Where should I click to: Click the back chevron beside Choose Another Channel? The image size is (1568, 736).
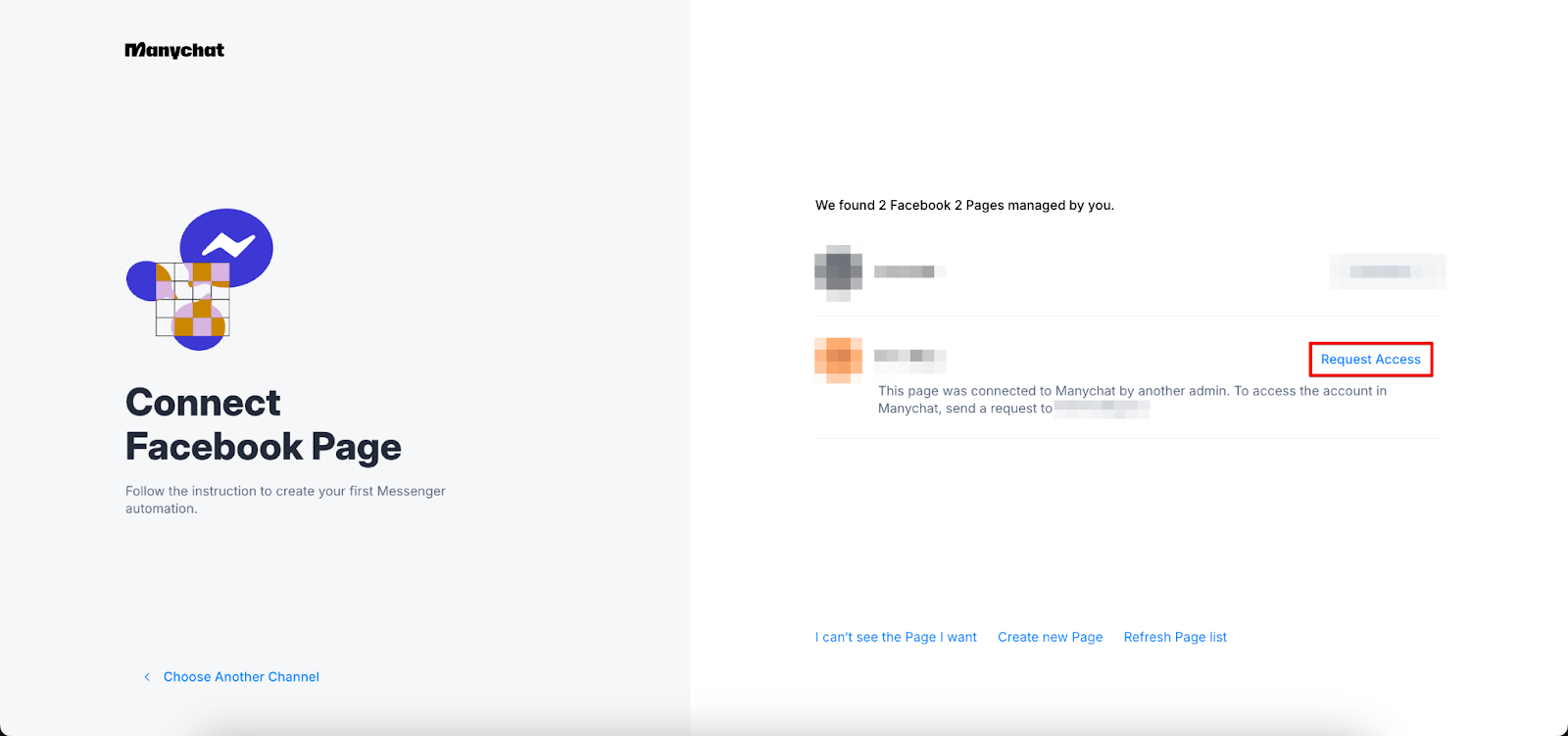[147, 677]
